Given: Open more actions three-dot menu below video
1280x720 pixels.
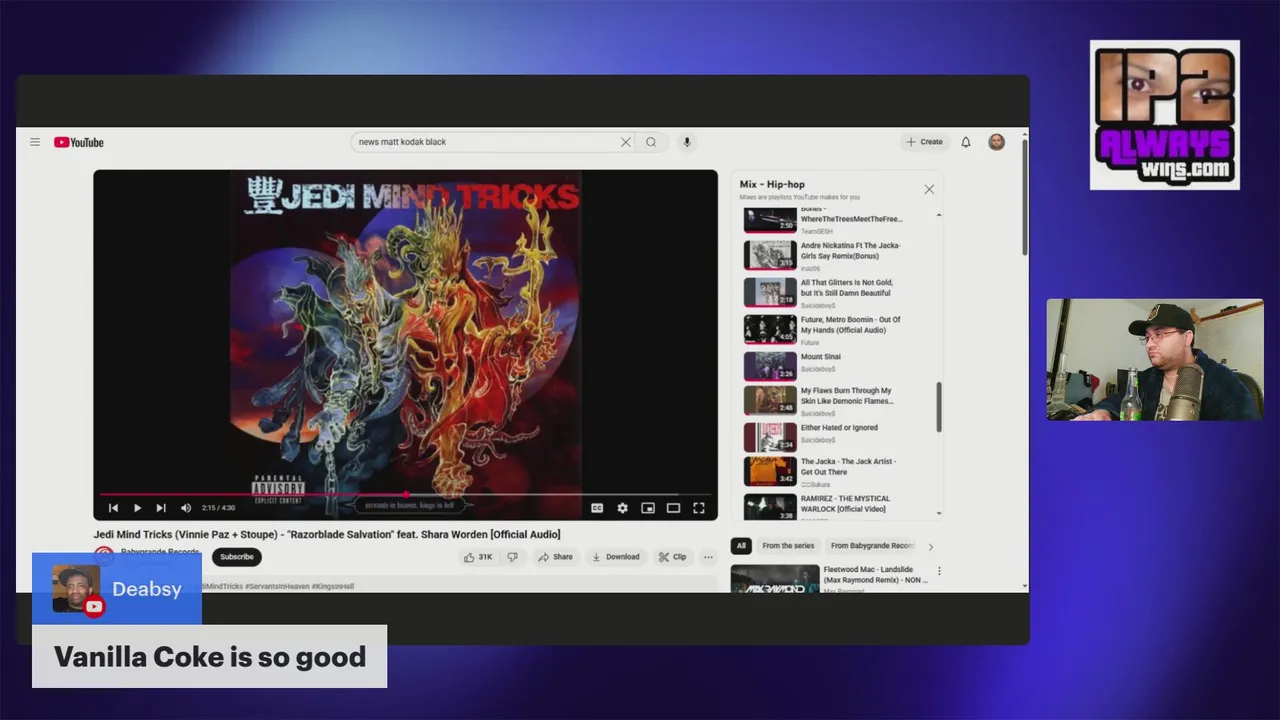Looking at the screenshot, I should [x=708, y=557].
